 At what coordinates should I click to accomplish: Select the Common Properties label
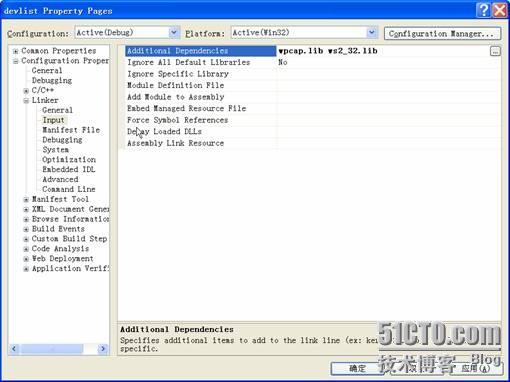[59, 51]
